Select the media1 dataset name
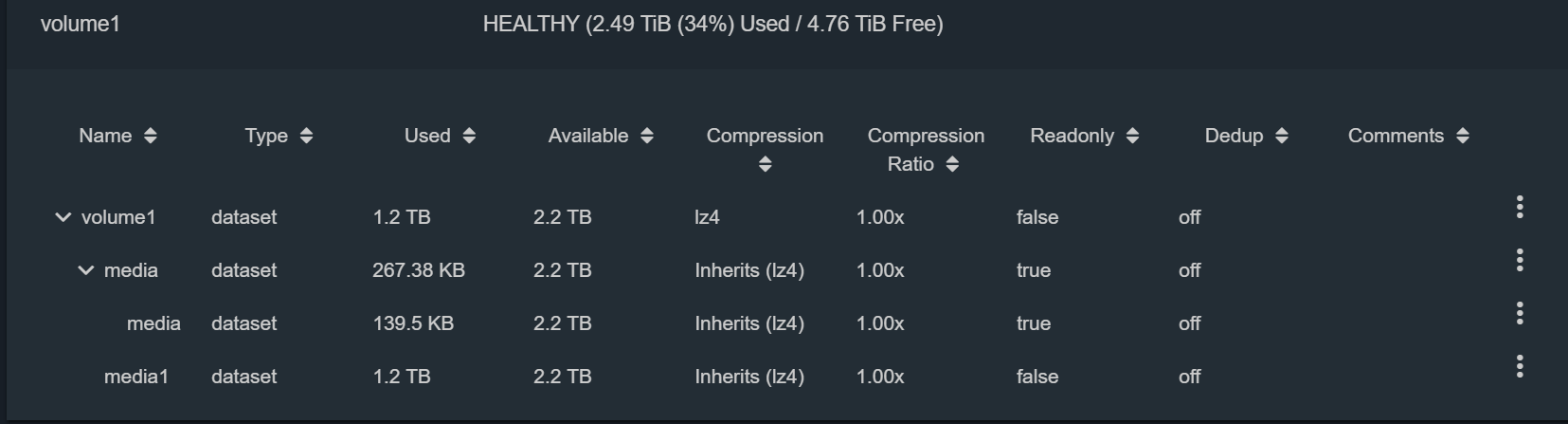 (136, 377)
